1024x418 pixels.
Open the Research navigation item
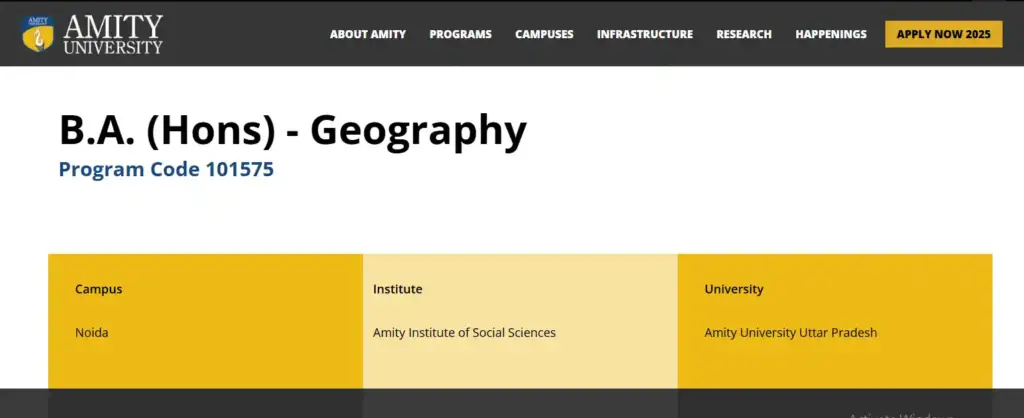click(x=743, y=34)
